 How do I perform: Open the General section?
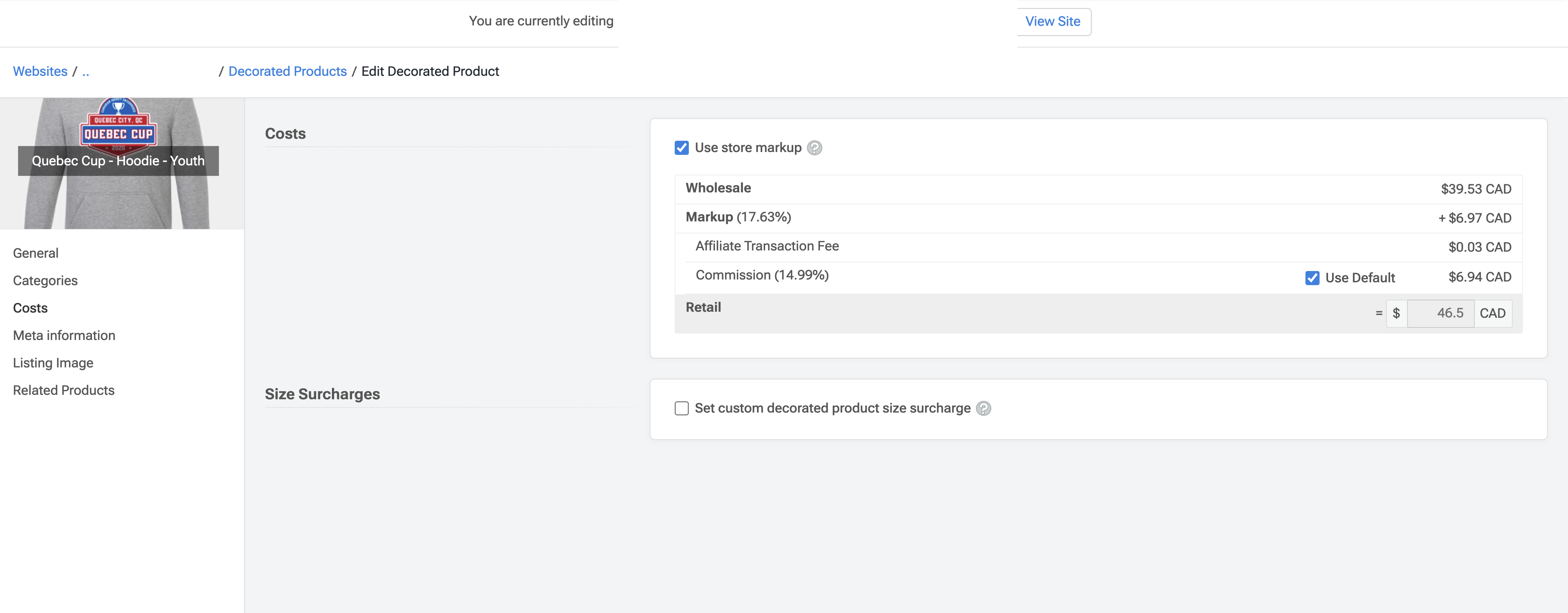(35, 253)
